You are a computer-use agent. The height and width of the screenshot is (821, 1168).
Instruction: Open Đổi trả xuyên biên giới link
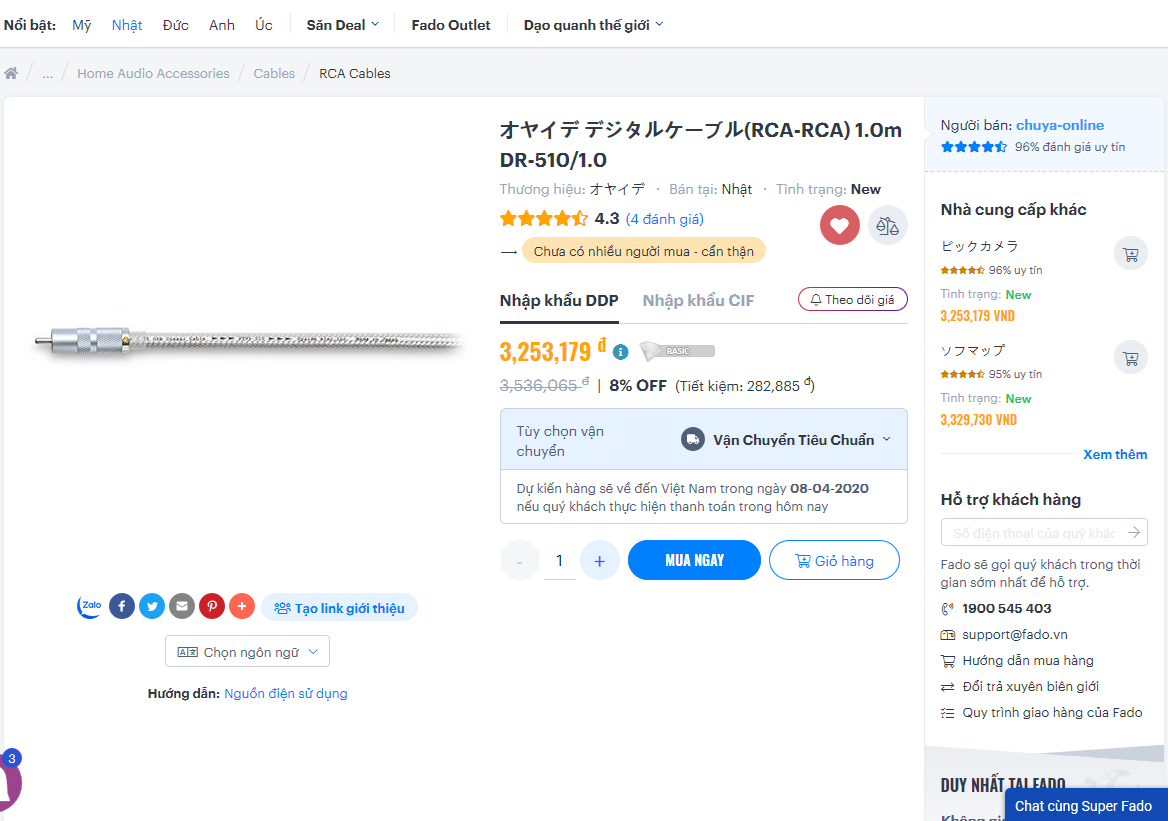pos(1030,686)
